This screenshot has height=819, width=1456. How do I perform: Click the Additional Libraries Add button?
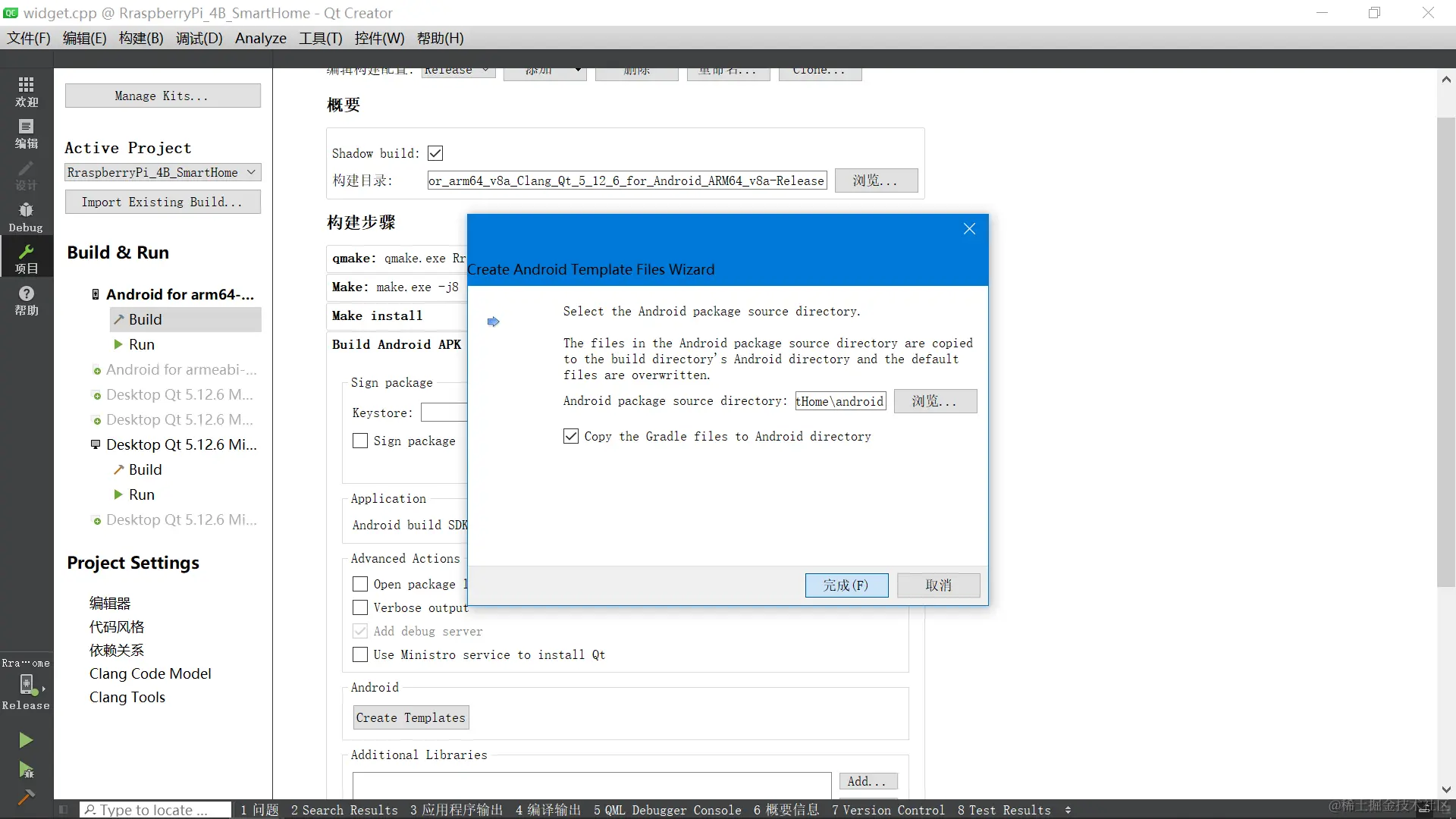pyautogui.click(x=868, y=781)
